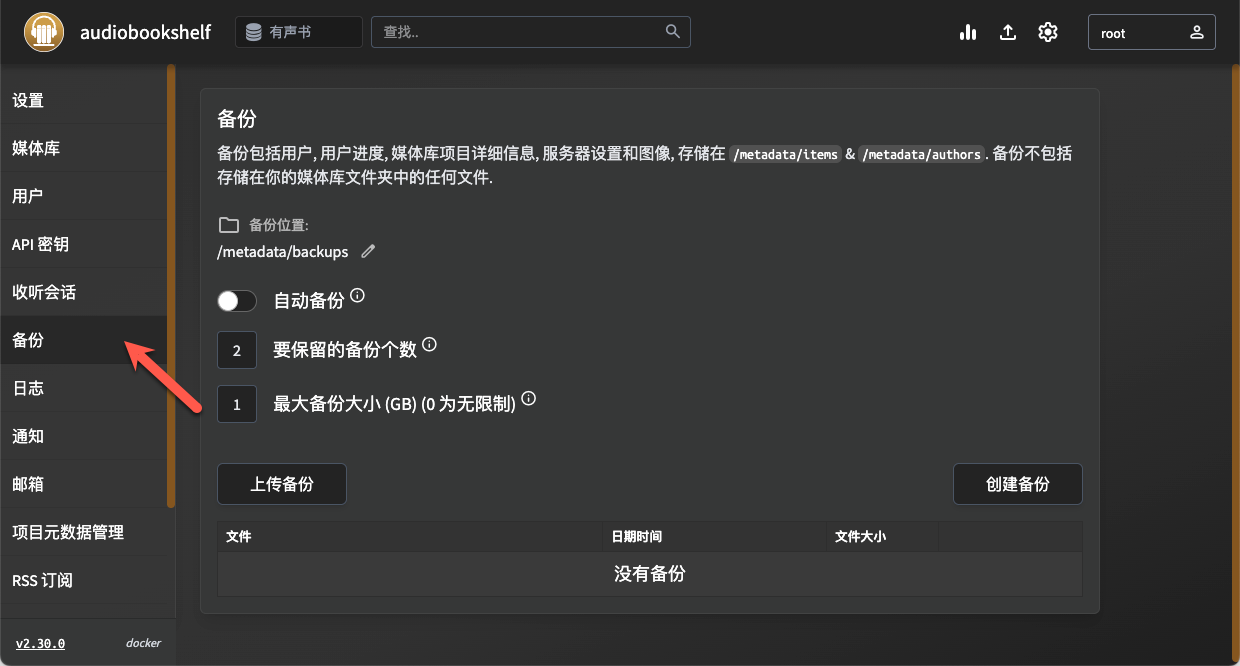The width and height of the screenshot is (1240, 666).
Task: Click the audiobookshelf logo icon
Action: tap(44, 32)
